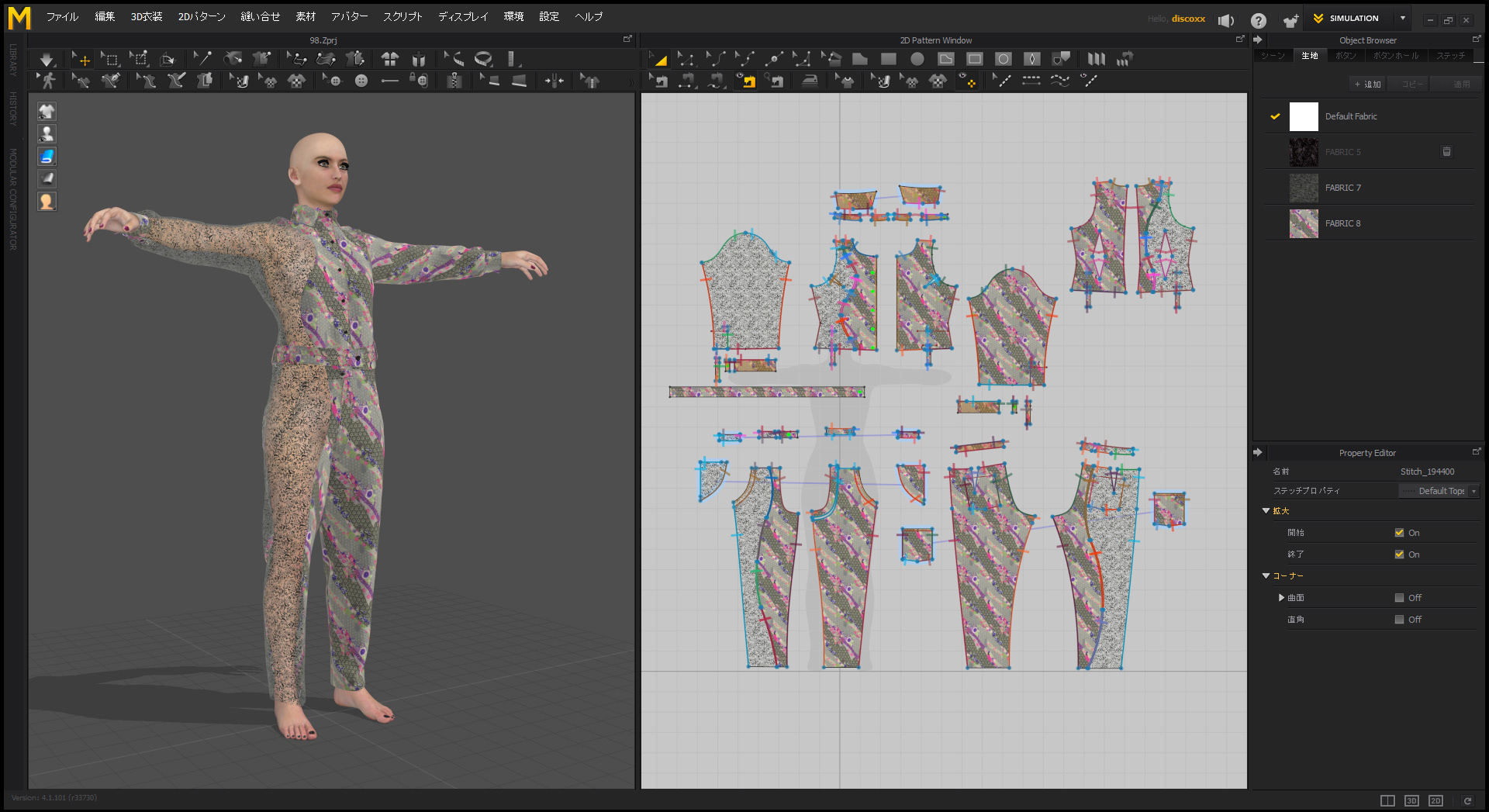Select the Default Fabric white swatch

pos(1304,116)
